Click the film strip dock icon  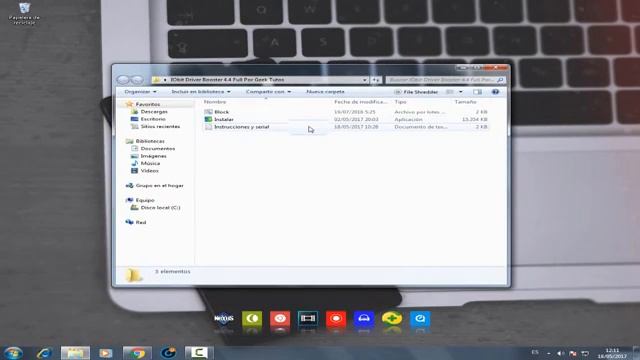[x=308, y=318]
